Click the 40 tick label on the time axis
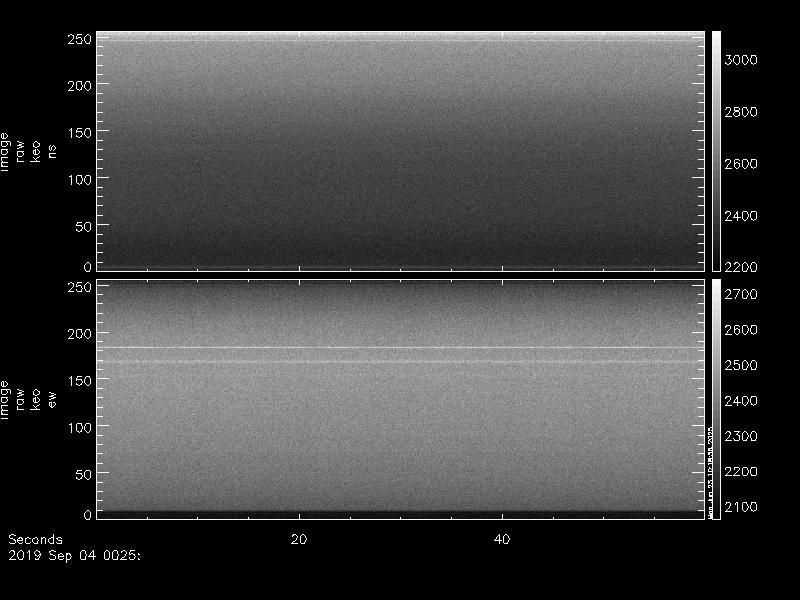The image size is (800, 600). click(x=502, y=539)
